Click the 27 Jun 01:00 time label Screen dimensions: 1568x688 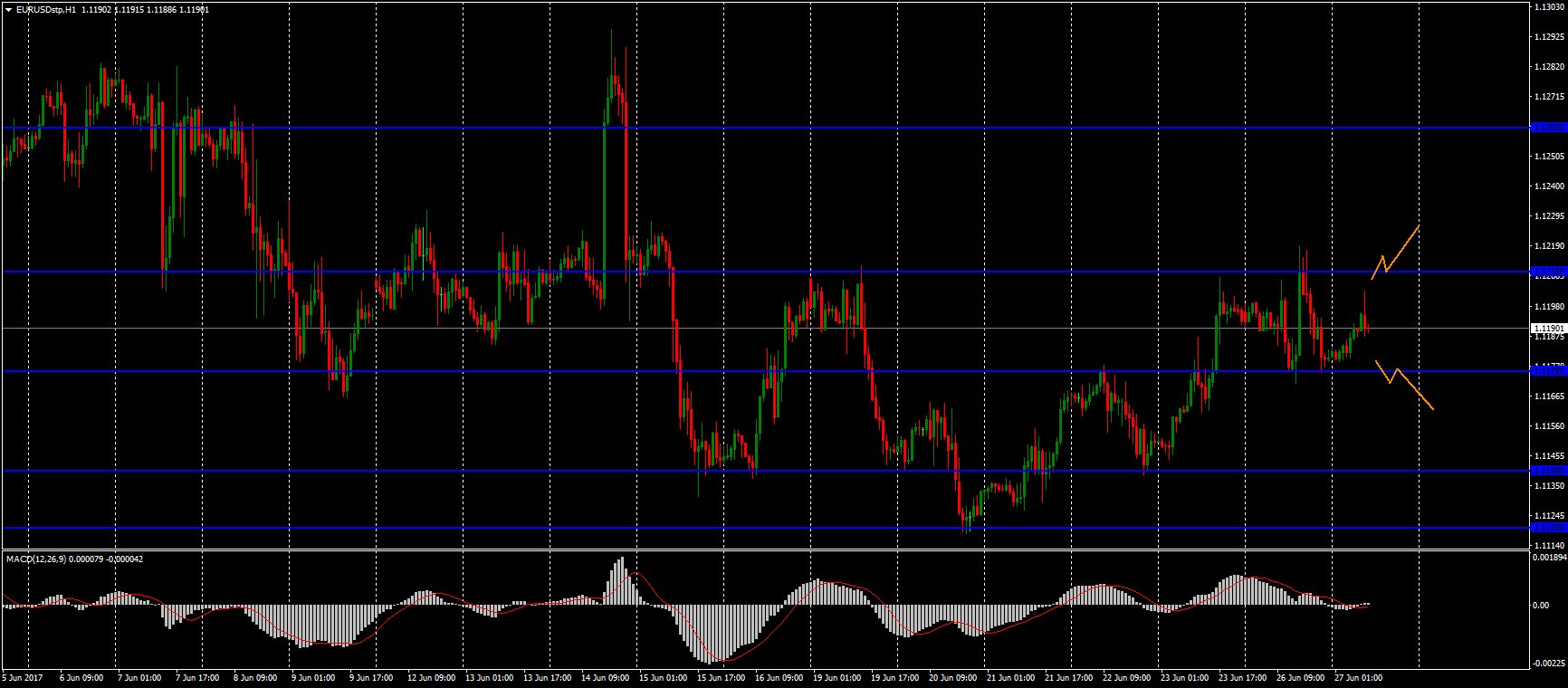tap(1357, 677)
